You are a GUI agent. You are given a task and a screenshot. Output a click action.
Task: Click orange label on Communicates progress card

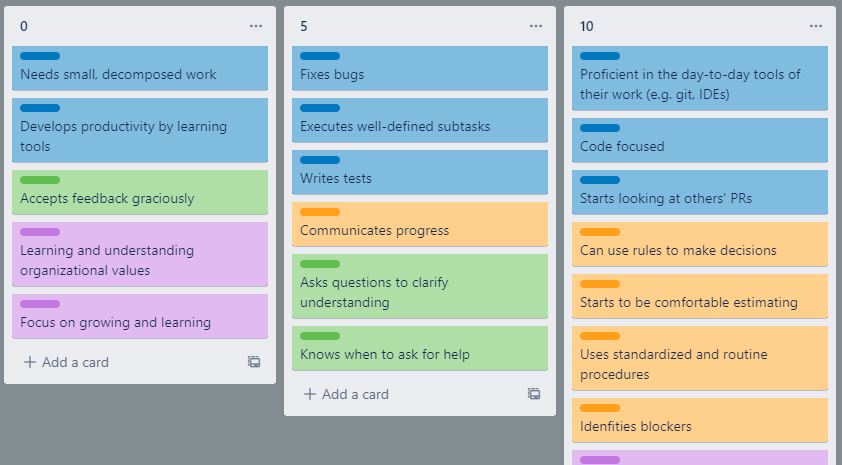(320, 212)
